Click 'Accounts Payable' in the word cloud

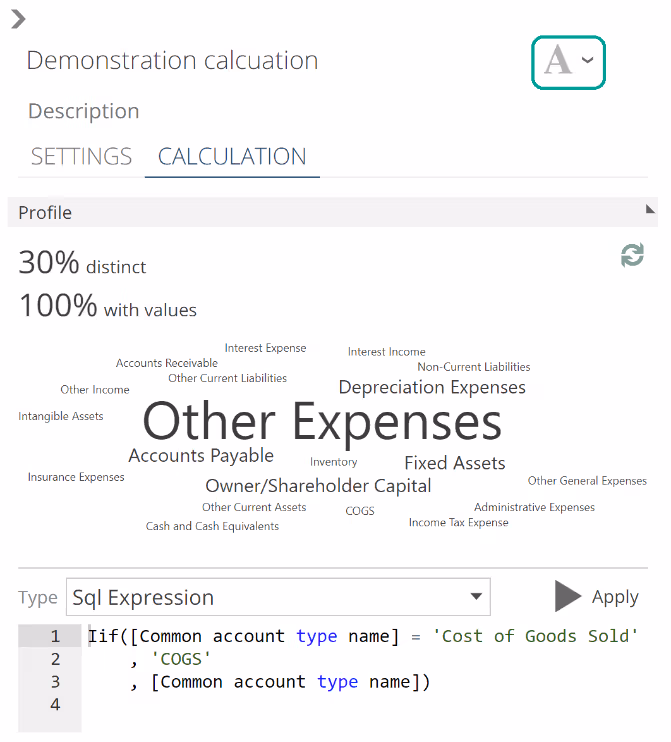coord(201,456)
